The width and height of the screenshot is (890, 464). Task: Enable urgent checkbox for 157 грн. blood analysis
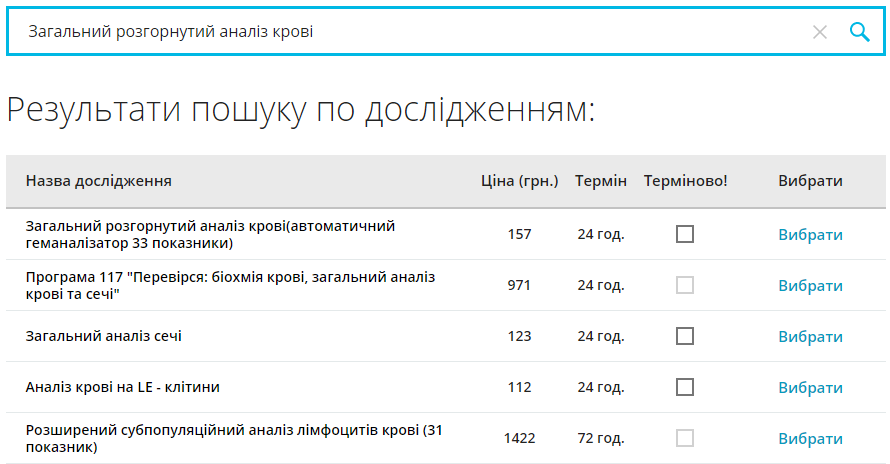685,234
